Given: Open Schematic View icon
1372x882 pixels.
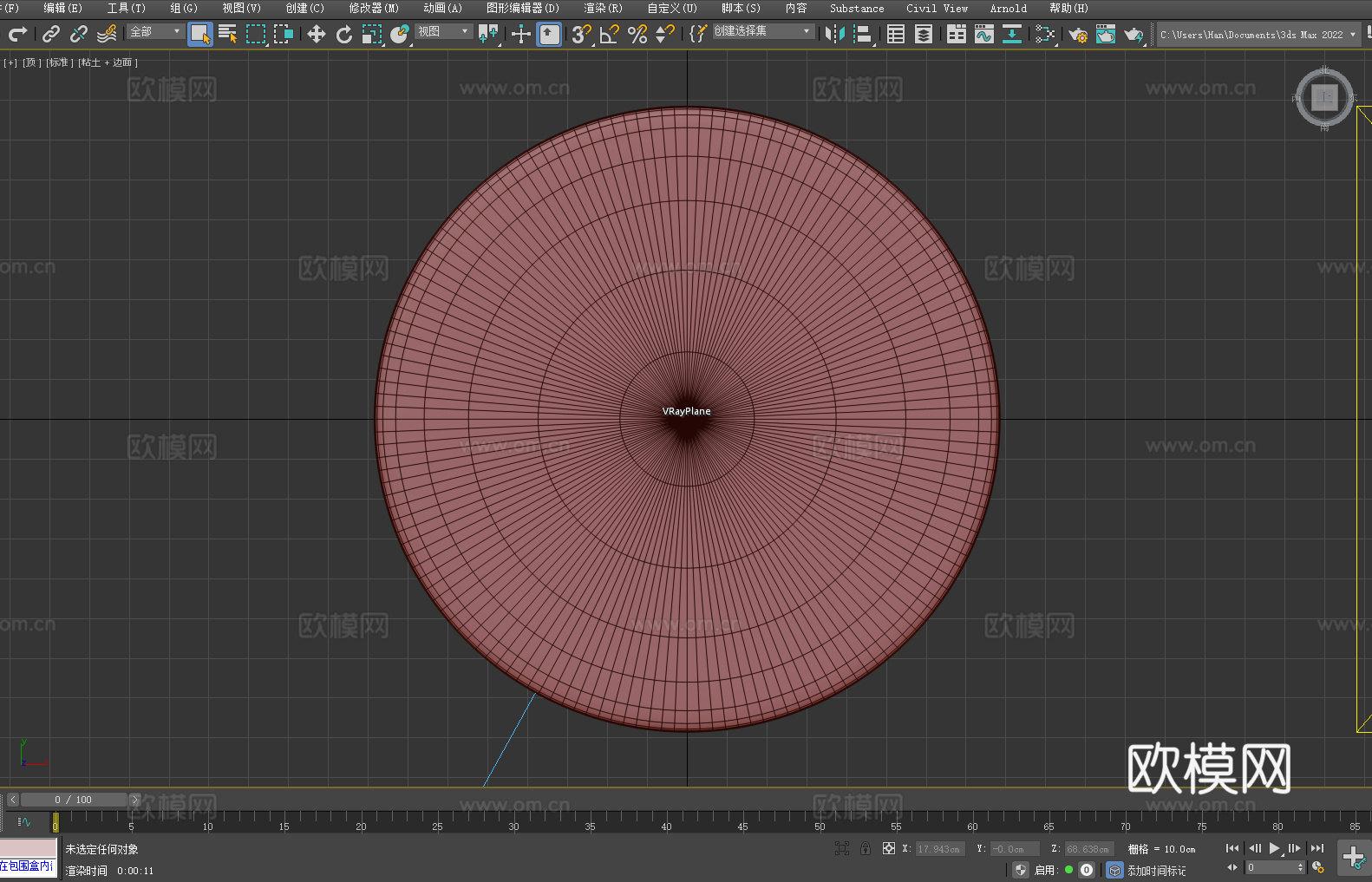Looking at the screenshot, I should (1012, 34).
